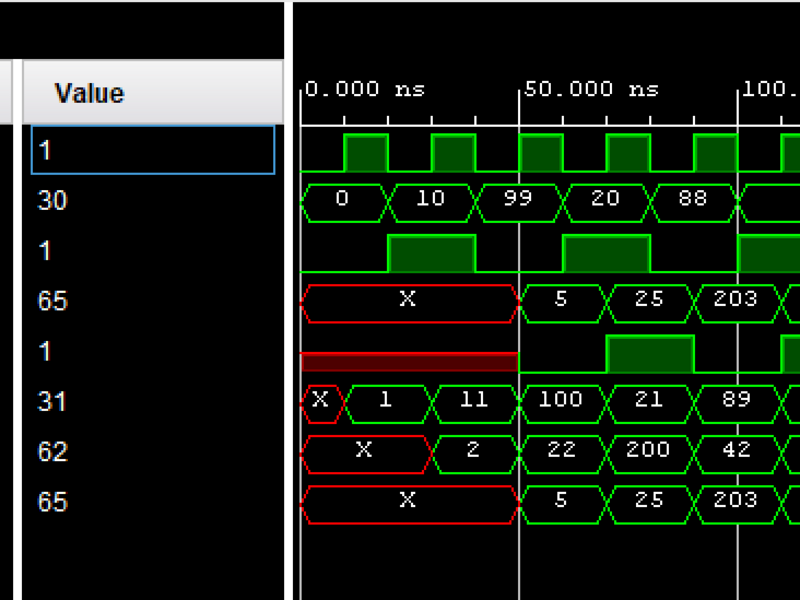Select the value cell reading 62
800x600 pixels.
click(x=53, y=452)
